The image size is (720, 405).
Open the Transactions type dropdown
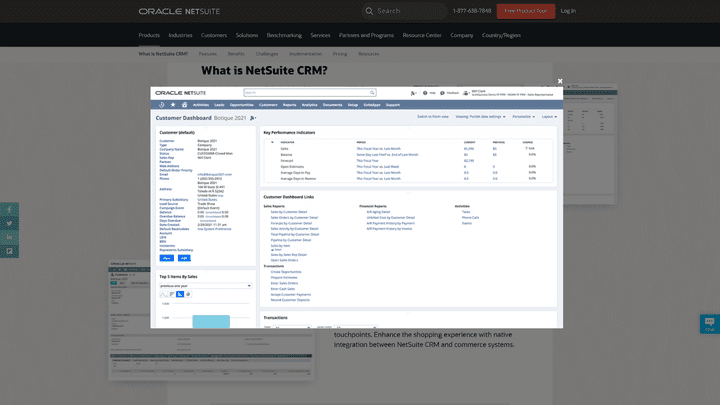point(292,327)
